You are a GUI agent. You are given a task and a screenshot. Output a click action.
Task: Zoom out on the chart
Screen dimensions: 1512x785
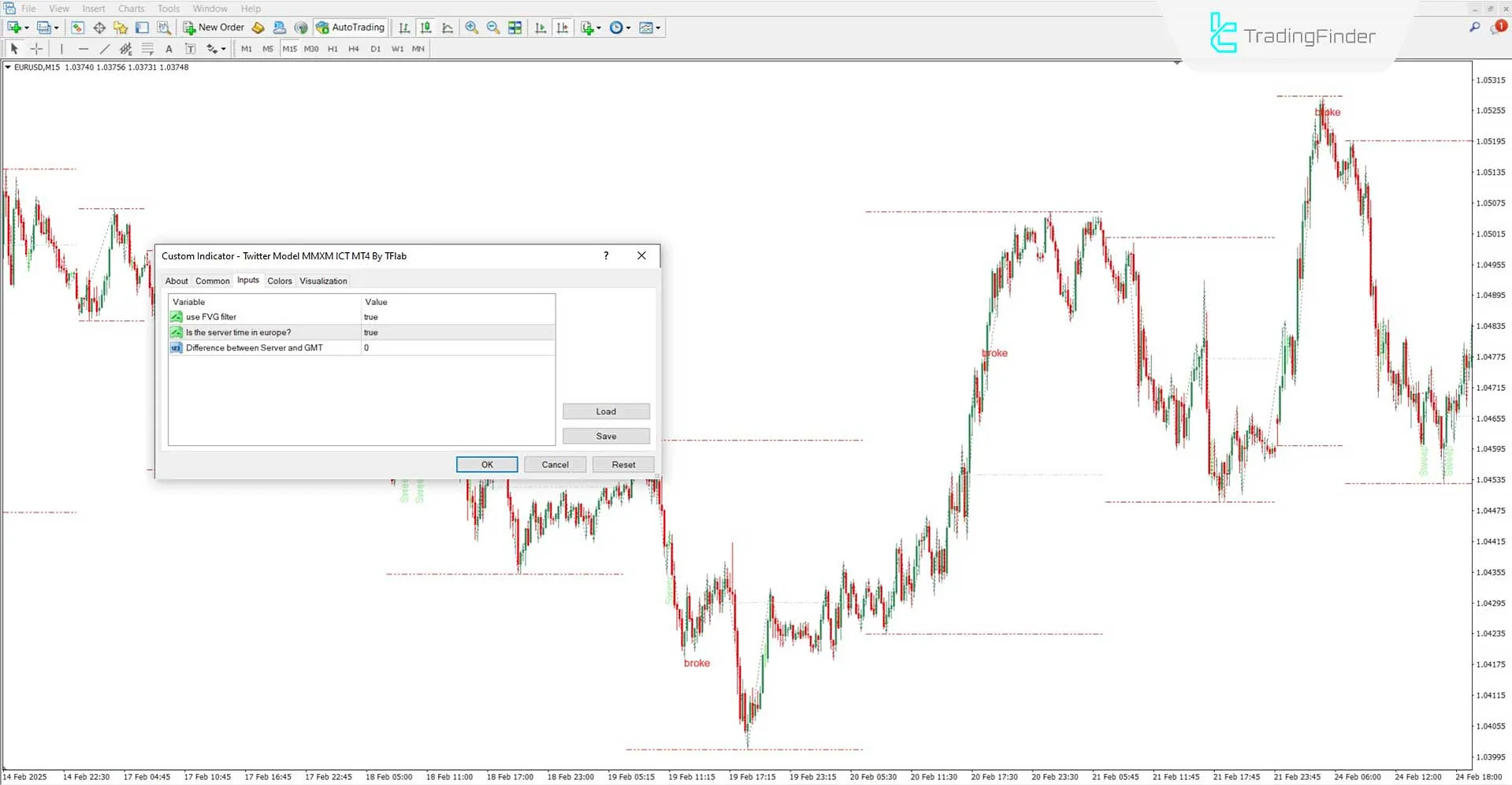(492, 28)
